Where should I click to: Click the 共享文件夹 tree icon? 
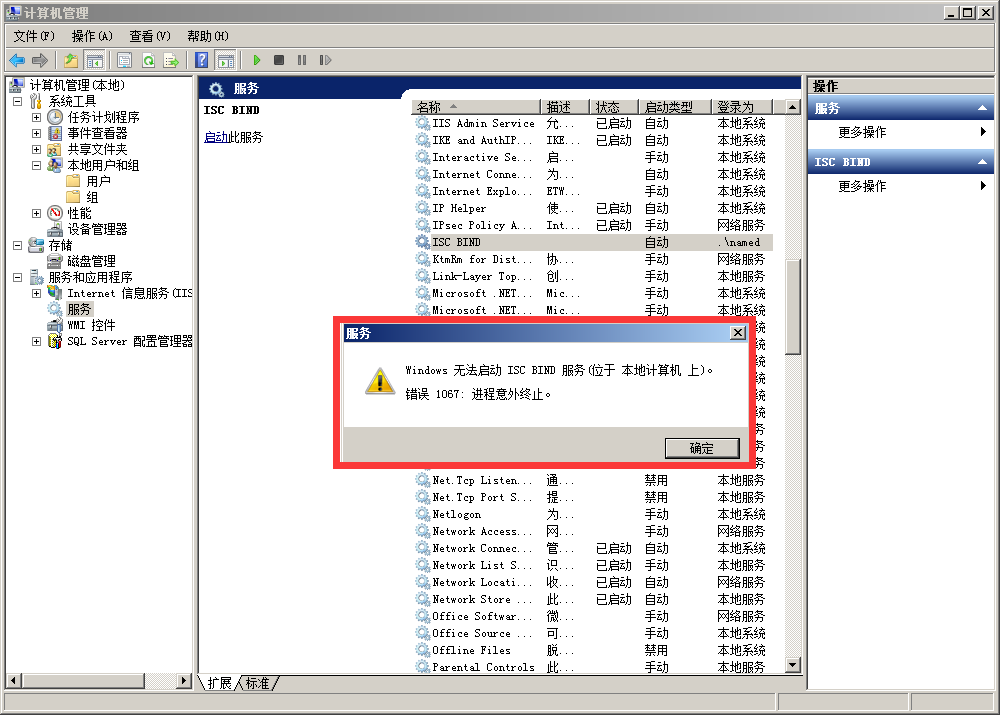tap(55, 149)
